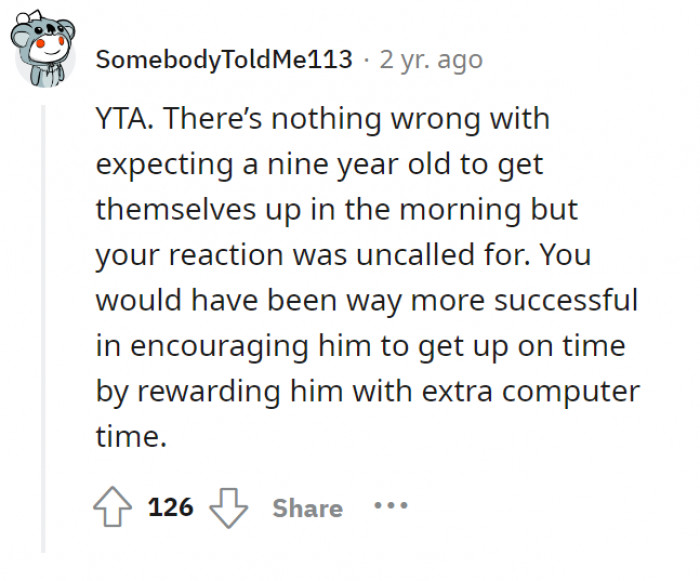This screenshot has width=700, height=581.
Task: Click the text "way more successful"
Action: [x=518, y=300]
